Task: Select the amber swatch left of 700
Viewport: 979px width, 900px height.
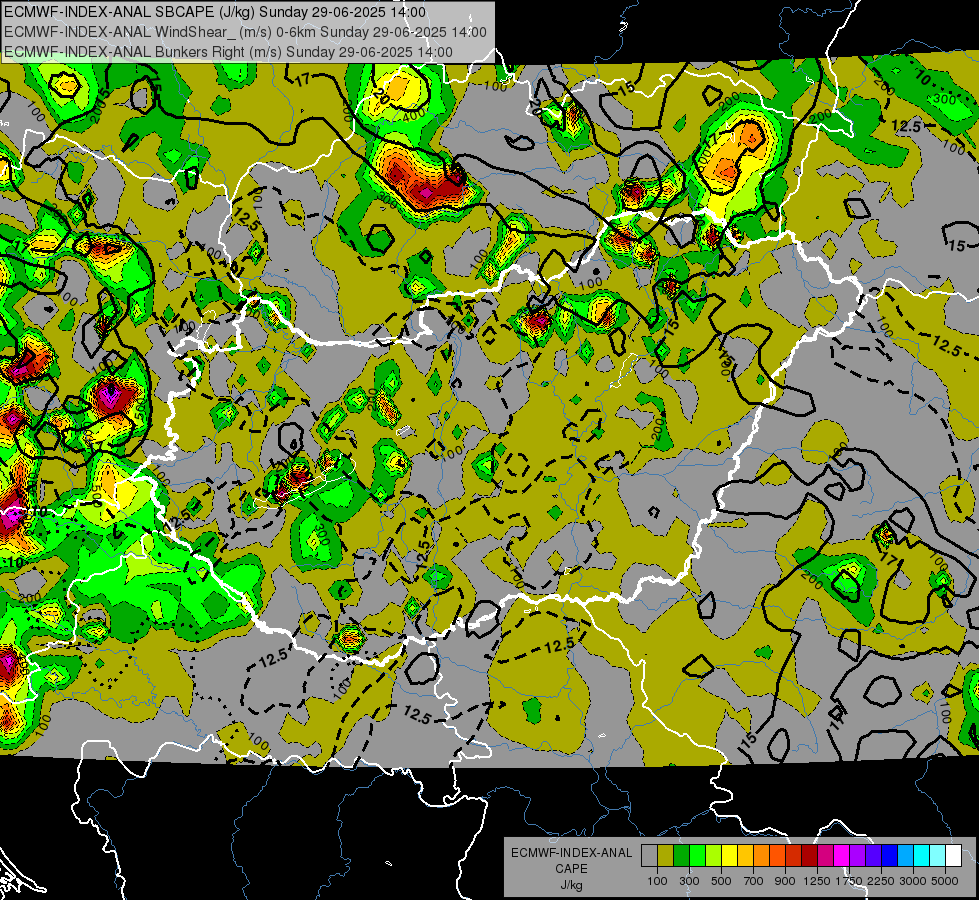Action: [x=745, y=856]
